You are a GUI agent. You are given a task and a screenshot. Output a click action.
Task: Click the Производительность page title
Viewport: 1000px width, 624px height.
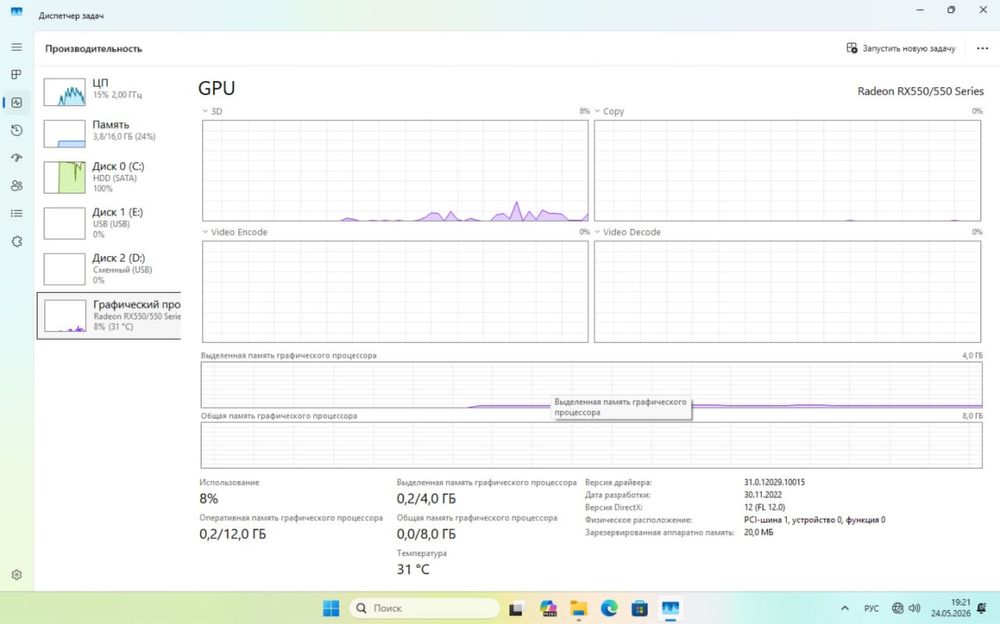(94, 48)
